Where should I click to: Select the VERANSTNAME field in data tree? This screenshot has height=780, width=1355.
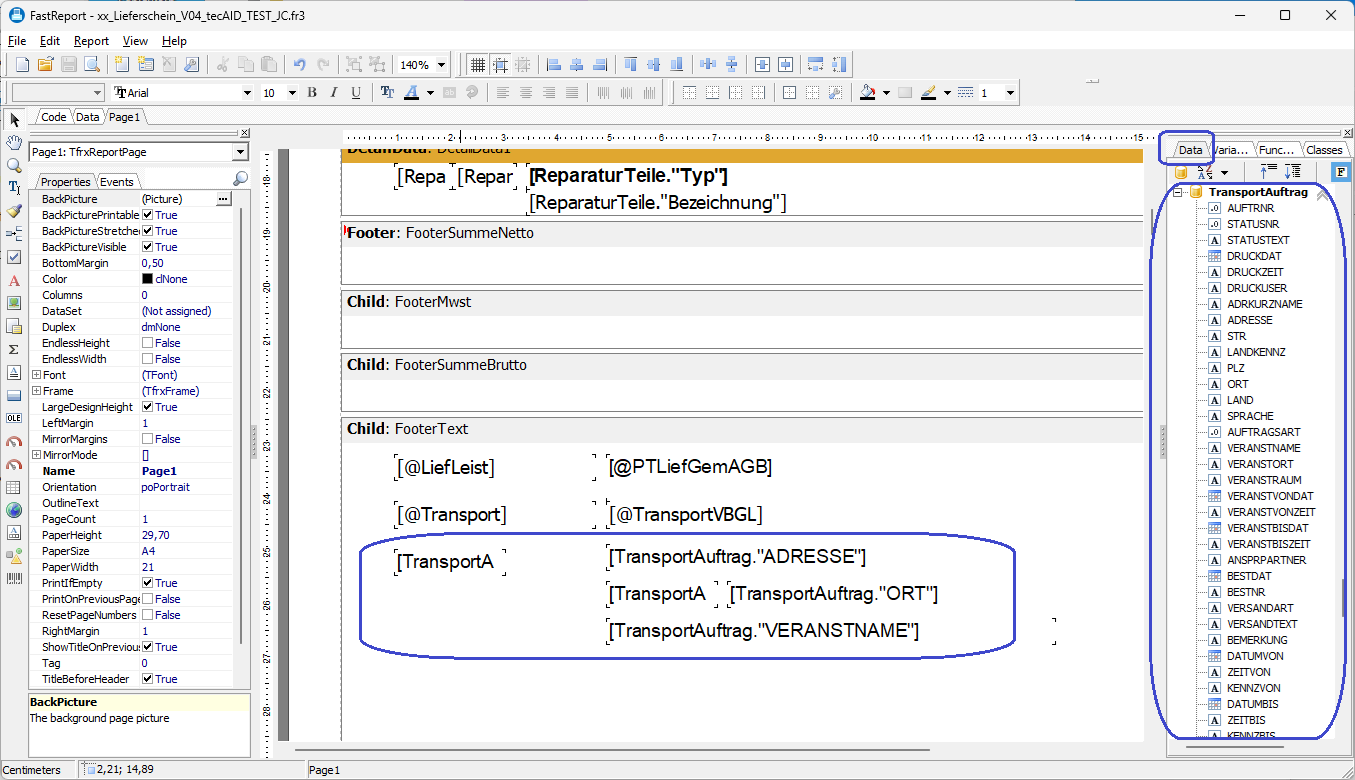1263,448
